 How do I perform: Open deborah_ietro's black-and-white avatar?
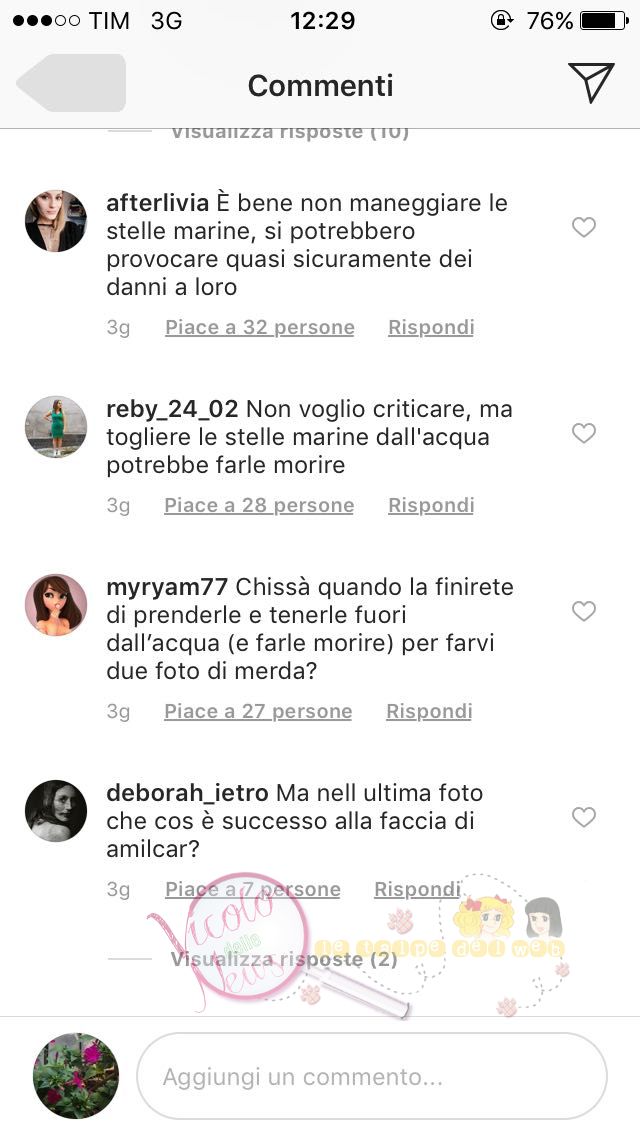56,811
